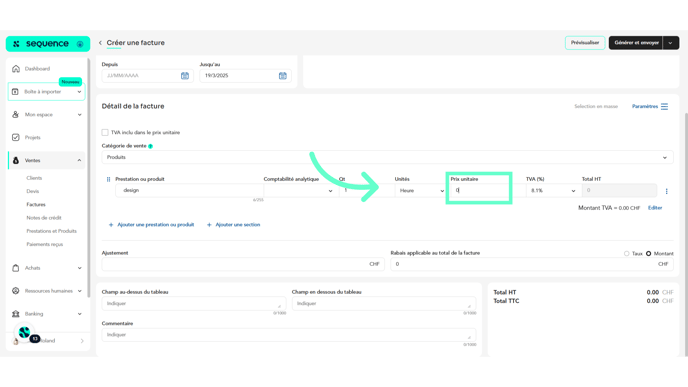Screen dimensions: 688x387
Task: Click the Champ au-dessus du tableau textarea
Action: [194, 304]
